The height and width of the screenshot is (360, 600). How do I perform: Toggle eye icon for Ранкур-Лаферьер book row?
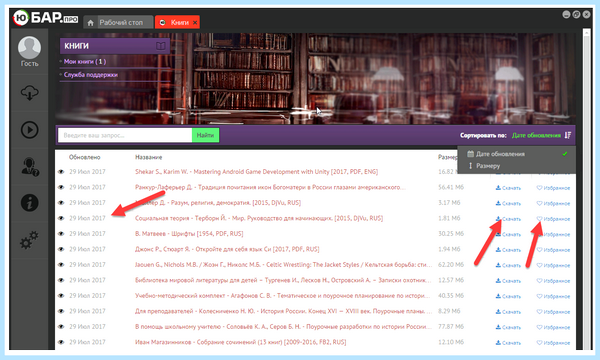[61, 187]
